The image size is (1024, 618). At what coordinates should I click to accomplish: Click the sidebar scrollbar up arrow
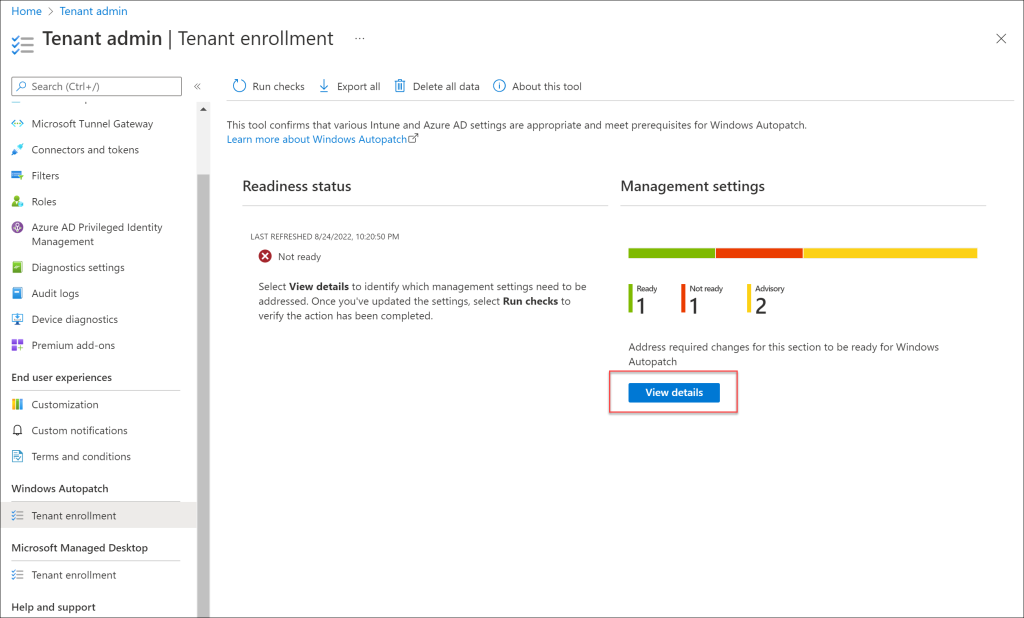[203, 109]
